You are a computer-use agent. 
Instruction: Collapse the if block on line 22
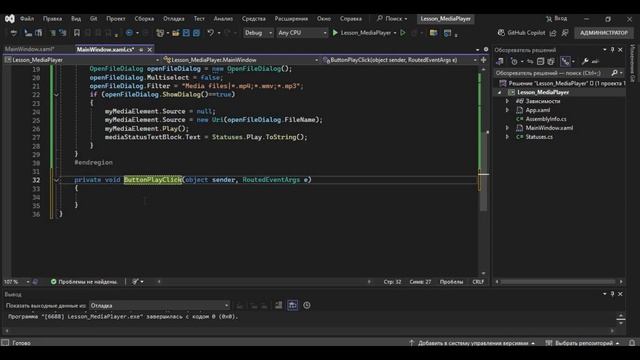pyautogui.click(x=57, y=95)
